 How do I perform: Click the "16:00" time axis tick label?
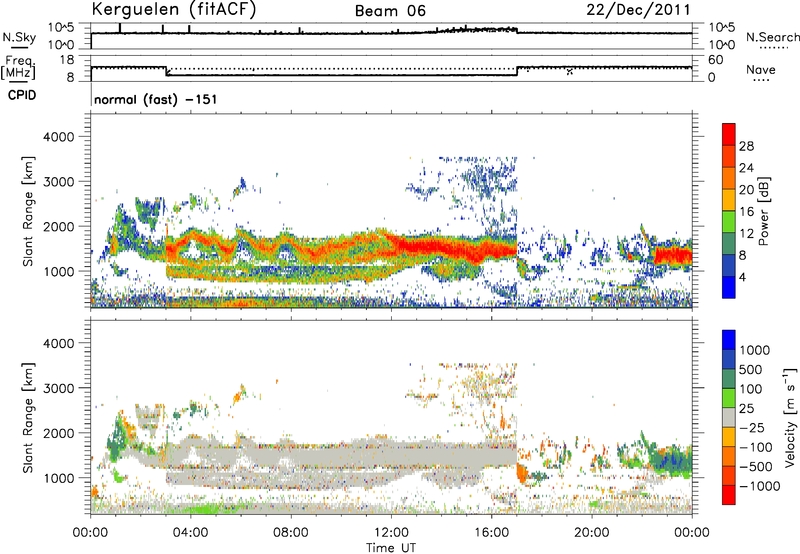[x=491, y=533]
